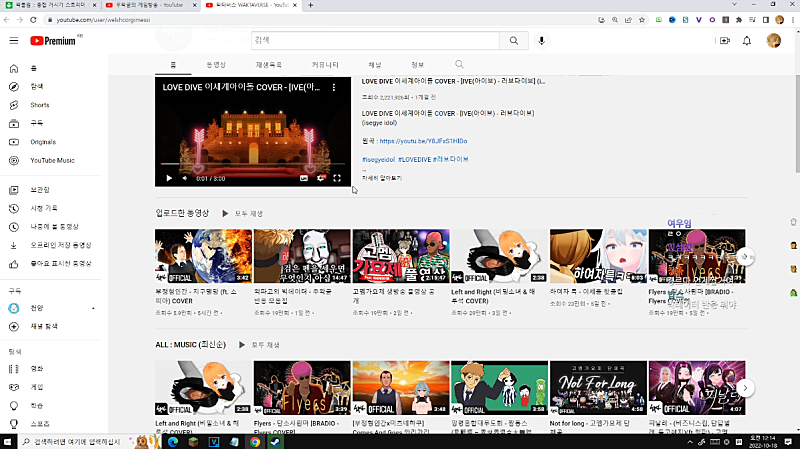
Task: Open featured video three-dot menu
Action: (x=334, y=87)
